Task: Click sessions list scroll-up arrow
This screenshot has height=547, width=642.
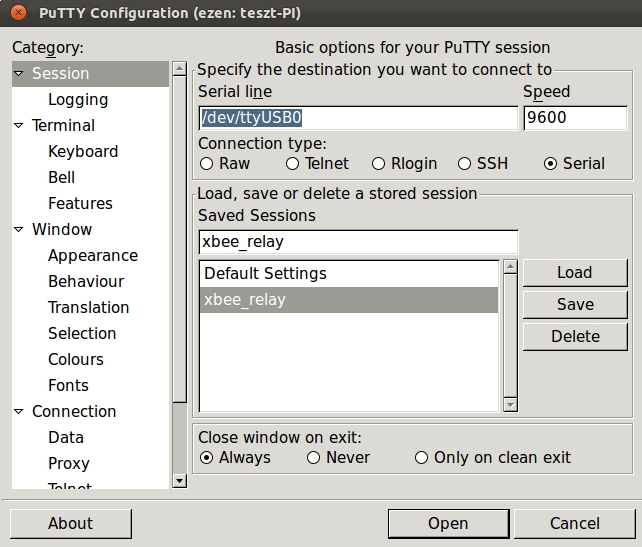Action: click(511, 267)
